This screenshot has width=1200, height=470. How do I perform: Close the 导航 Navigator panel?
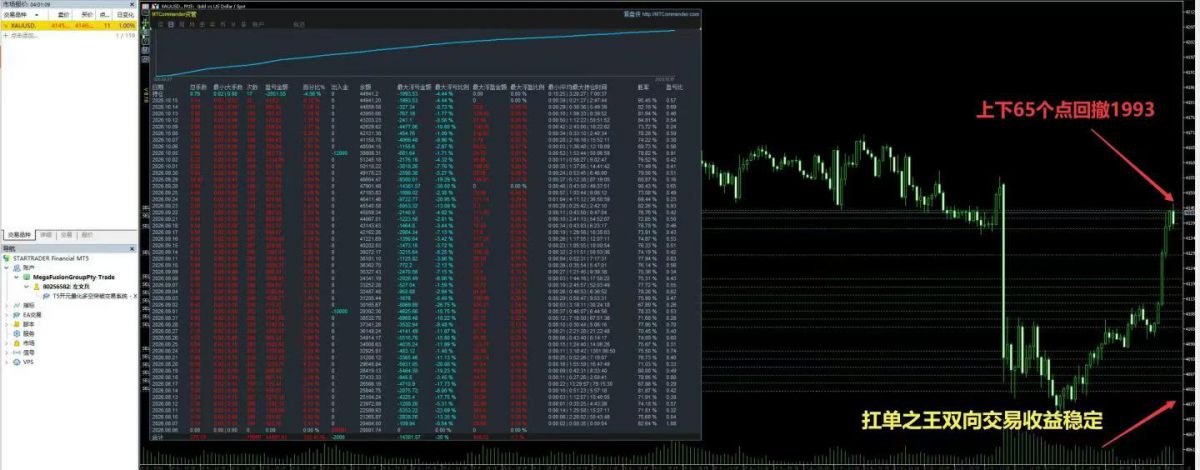[132, 248]
